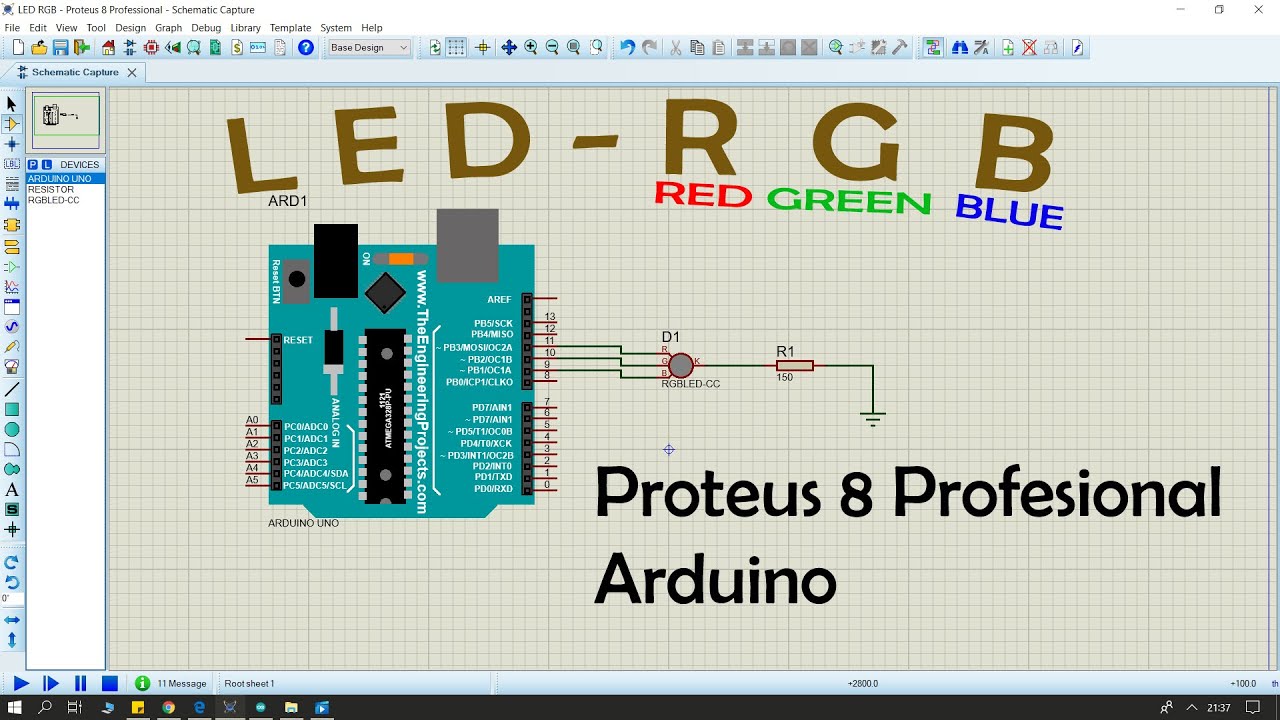Select Terminals mode in left toolbar

(12, 246)
